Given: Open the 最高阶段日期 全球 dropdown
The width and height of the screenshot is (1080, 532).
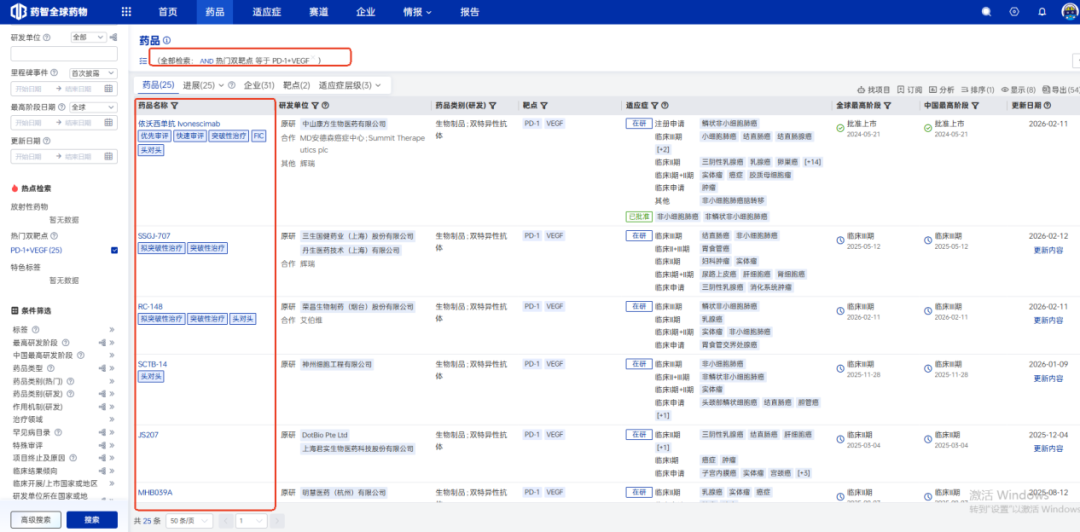Looking at the screenshot, I should click(93, 107).
